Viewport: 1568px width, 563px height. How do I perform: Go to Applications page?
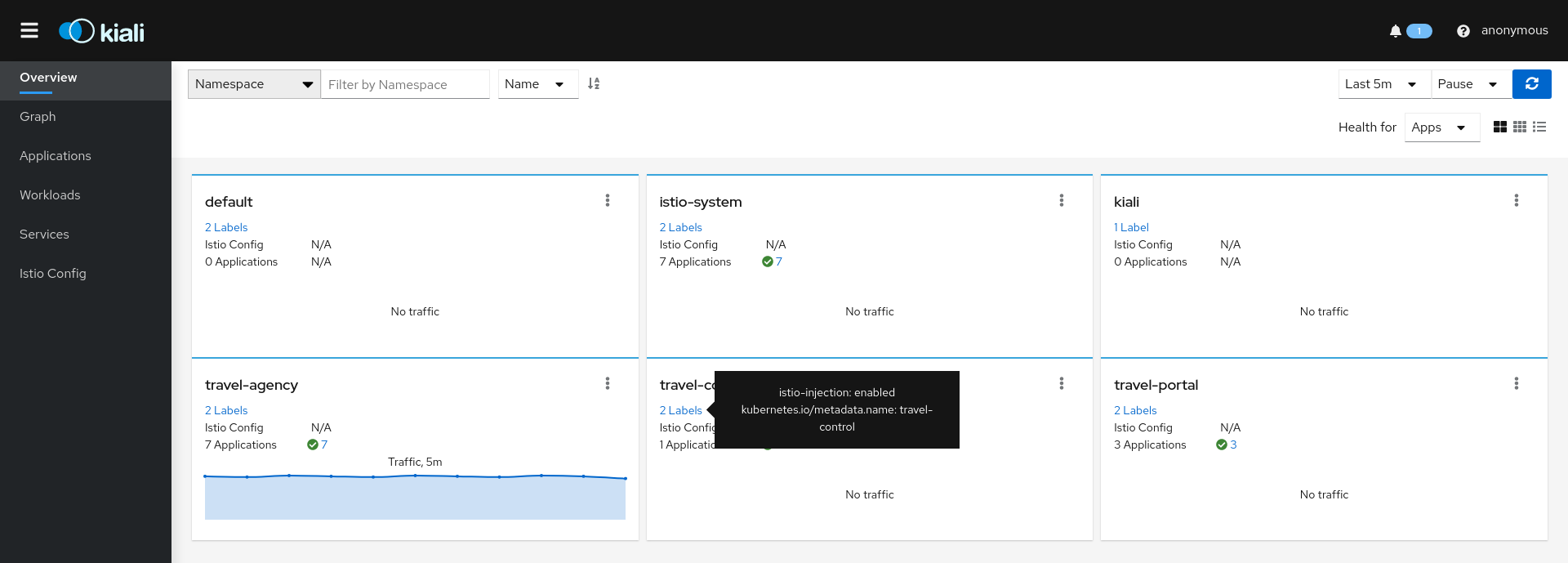(x=86, y=156)
